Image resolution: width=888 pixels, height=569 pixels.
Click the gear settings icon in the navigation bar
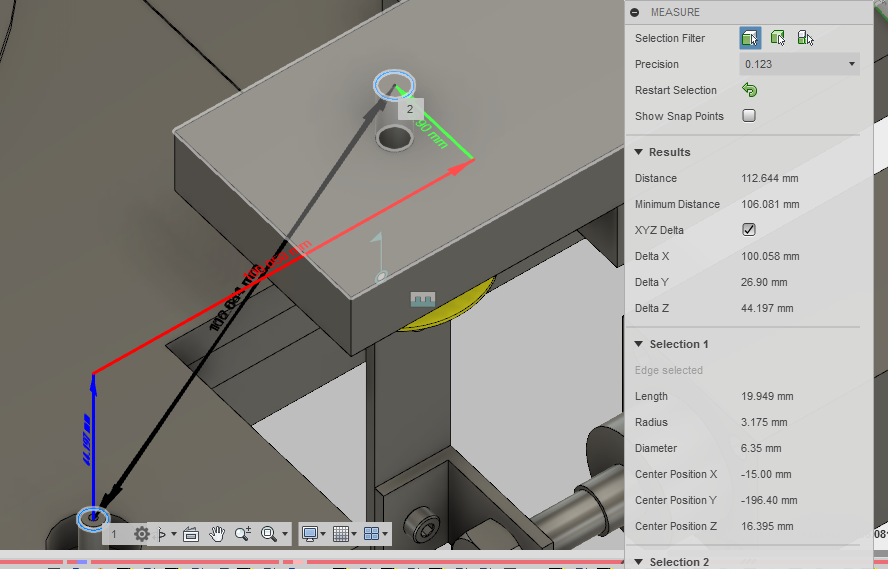pos(142,534)
